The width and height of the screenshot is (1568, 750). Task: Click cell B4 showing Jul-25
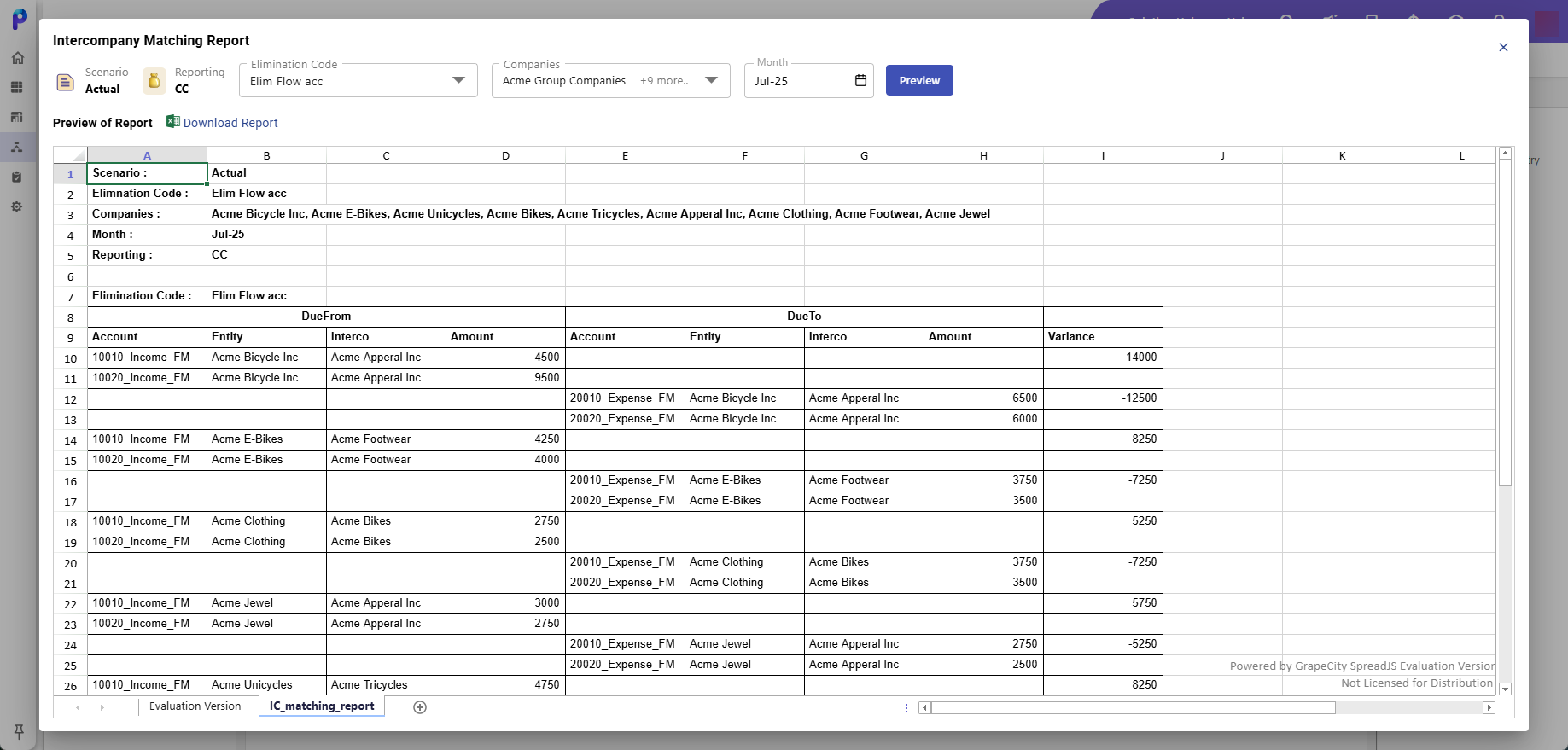click(x=266, y=235)
